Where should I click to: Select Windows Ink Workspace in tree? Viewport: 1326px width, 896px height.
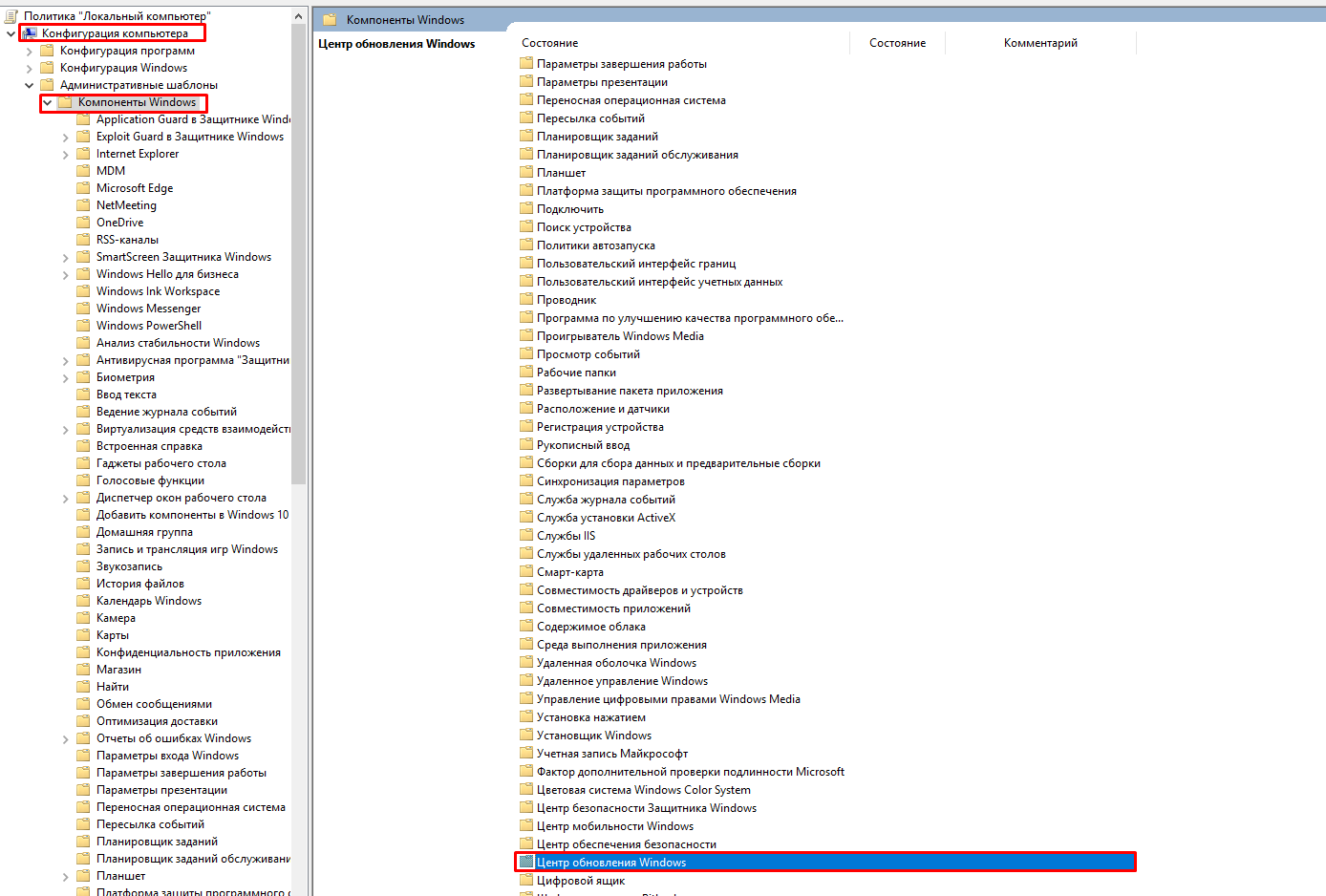(158, 291)
